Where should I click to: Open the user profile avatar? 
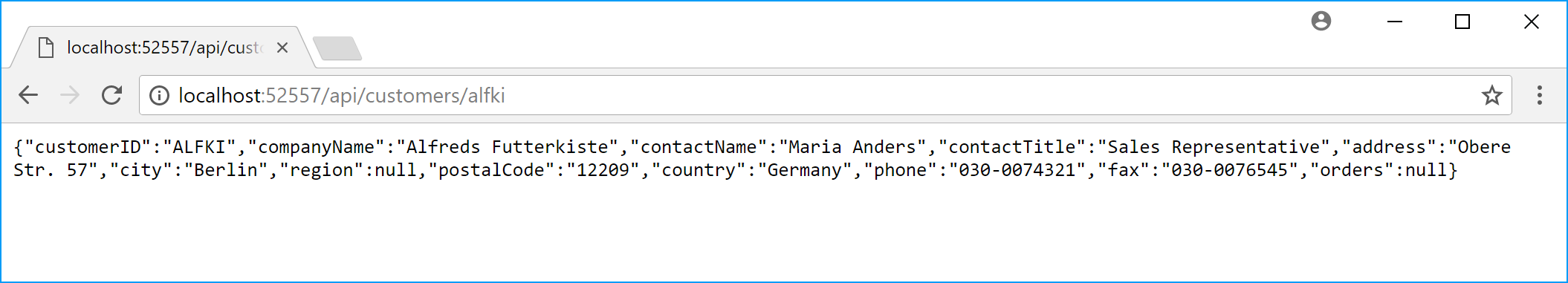coord(1321,21)
